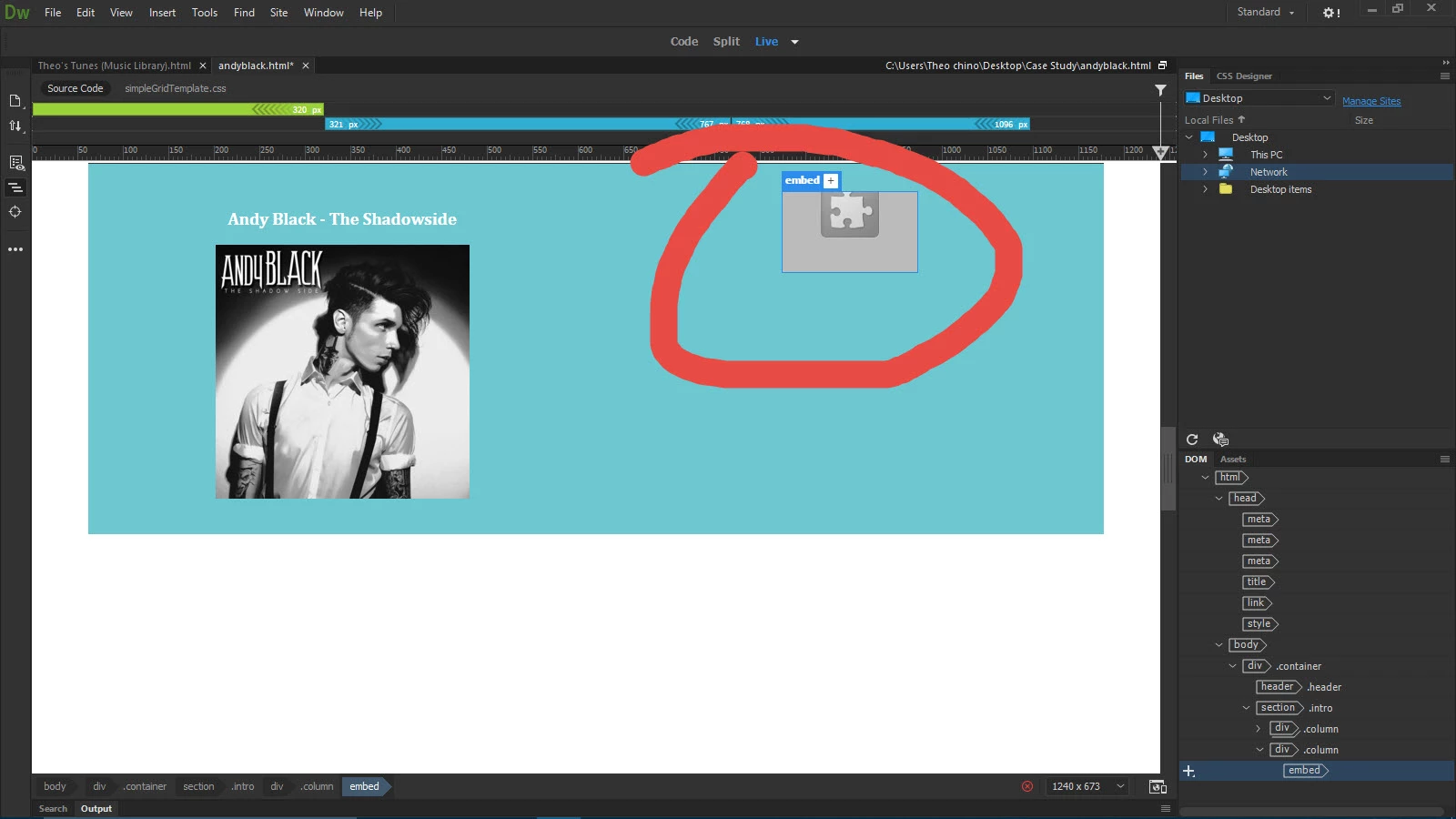
Task: Open the Window menu
Action: pyautogui.click(x=323, y=13)
